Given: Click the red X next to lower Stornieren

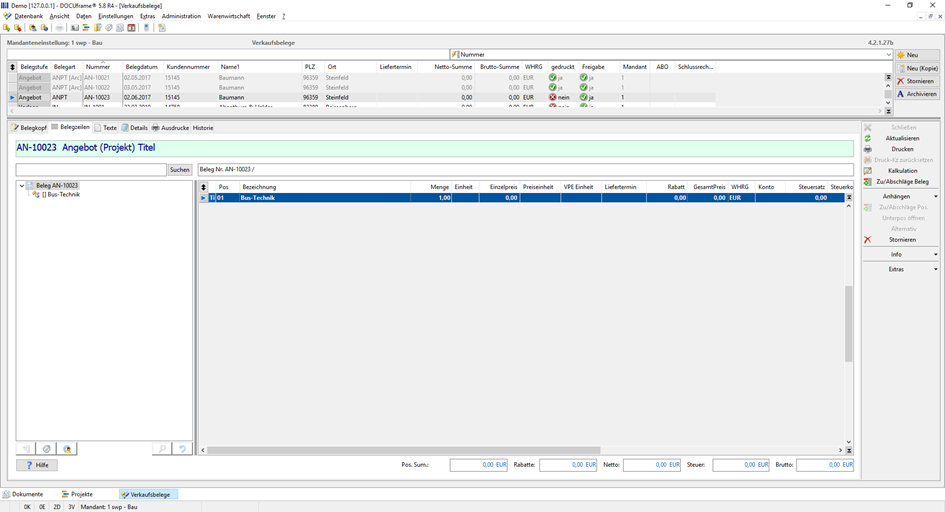Looking at the screenshot, I should (x=868, y=240).
